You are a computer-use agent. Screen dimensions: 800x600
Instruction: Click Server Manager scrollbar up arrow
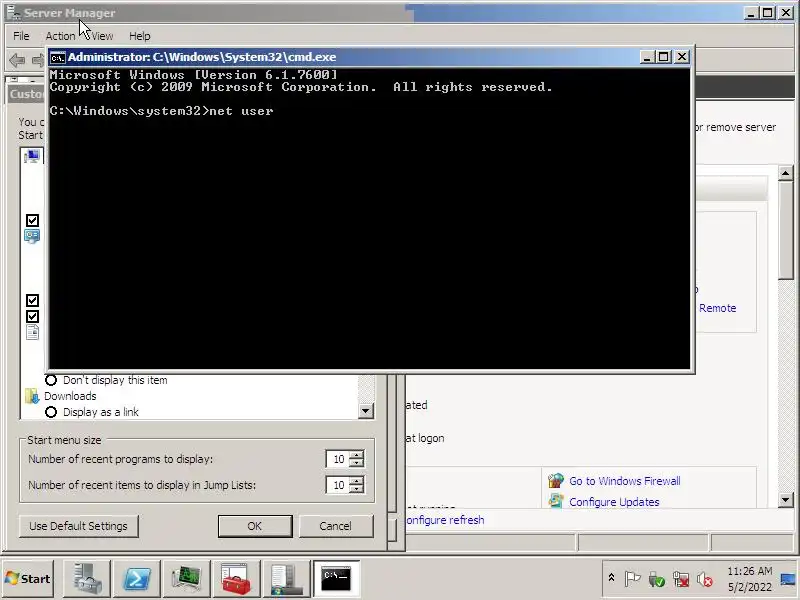click(x=786, y=173)
